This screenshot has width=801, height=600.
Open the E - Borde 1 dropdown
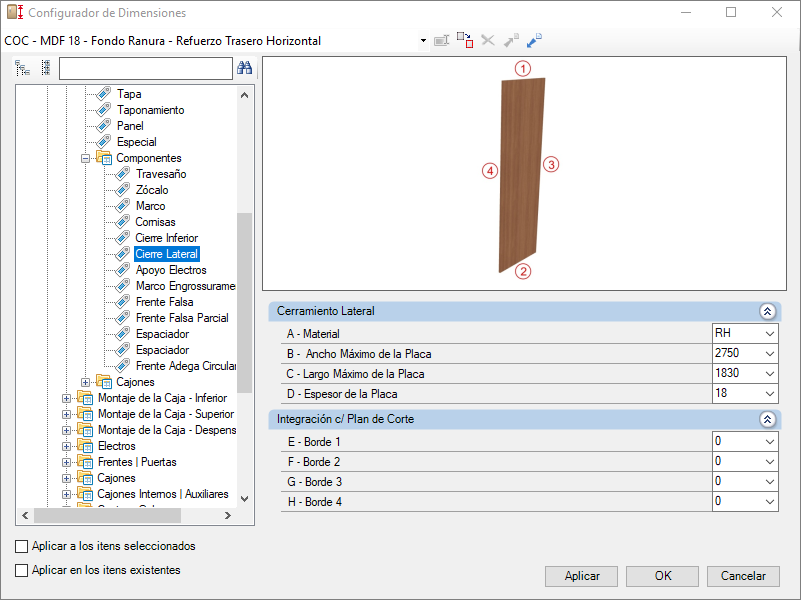pos(770,442)
